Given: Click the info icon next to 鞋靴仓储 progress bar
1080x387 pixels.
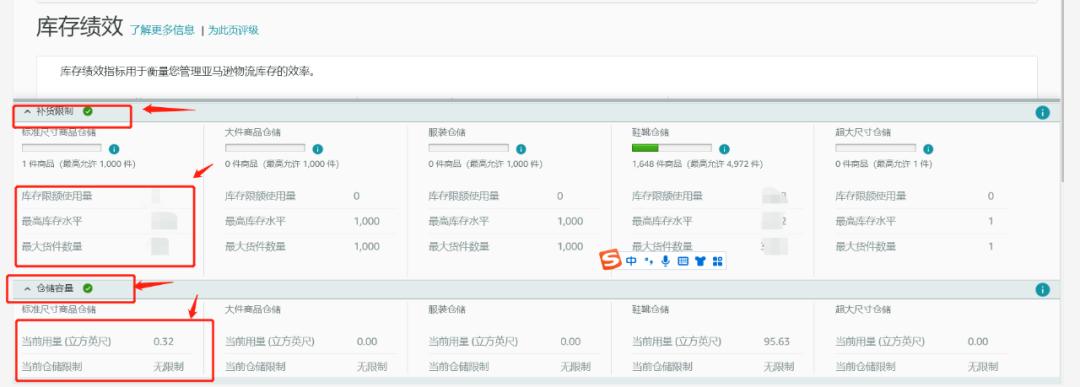Looking at the screenshot, I should tap(725, 149).
